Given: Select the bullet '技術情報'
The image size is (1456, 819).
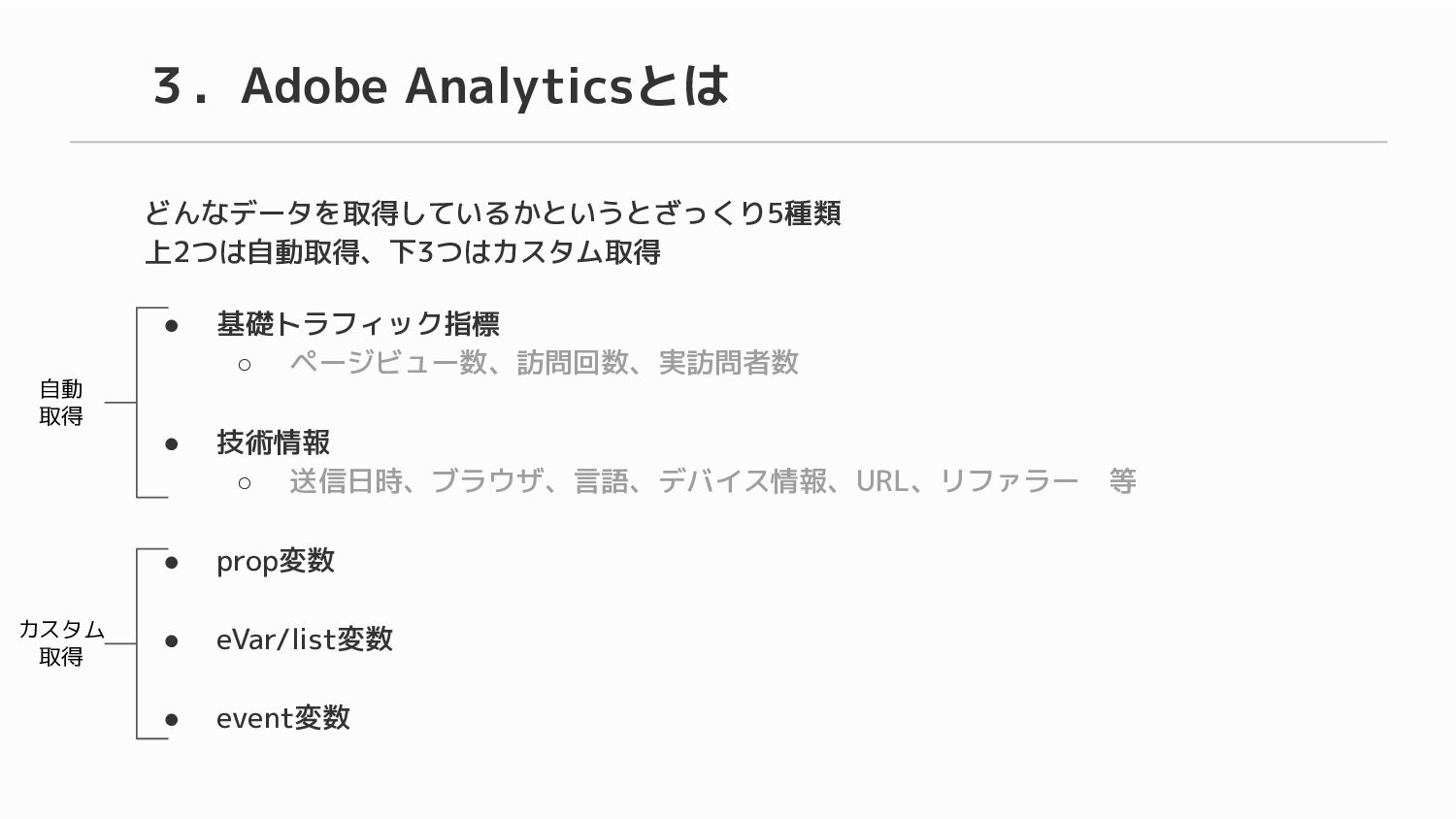Looking at the screenshot, I should tap(274, 442).
